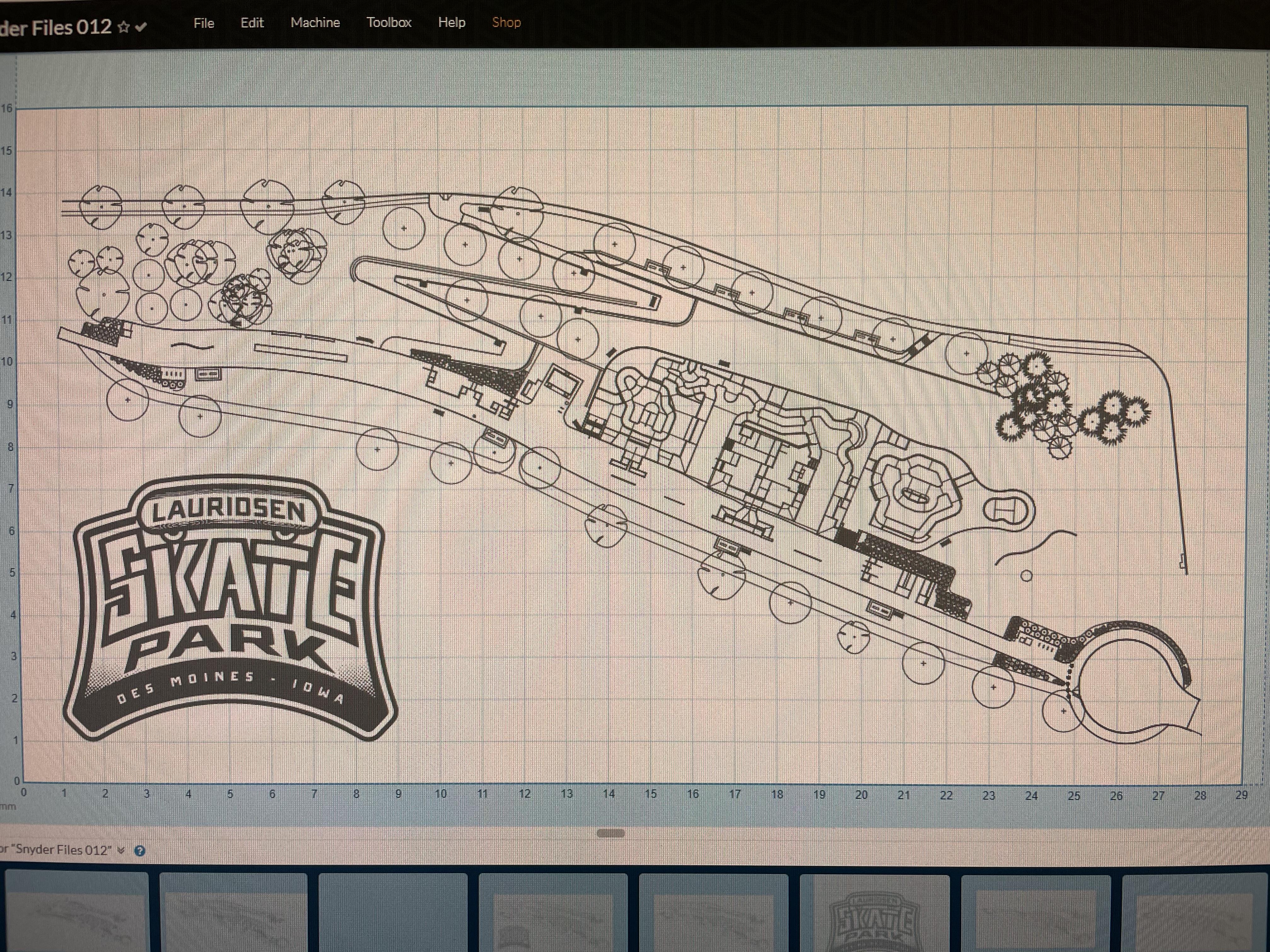This screenshot has height=952, width=1270.
Task: Star the Snyder Files 012 project
Action: click(123, 27)
